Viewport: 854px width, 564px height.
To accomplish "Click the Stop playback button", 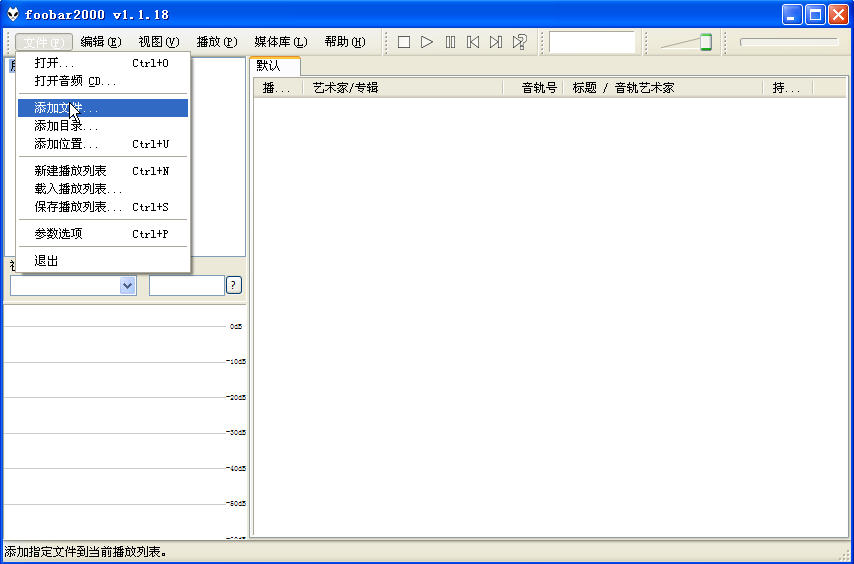I will click(404, 42).
